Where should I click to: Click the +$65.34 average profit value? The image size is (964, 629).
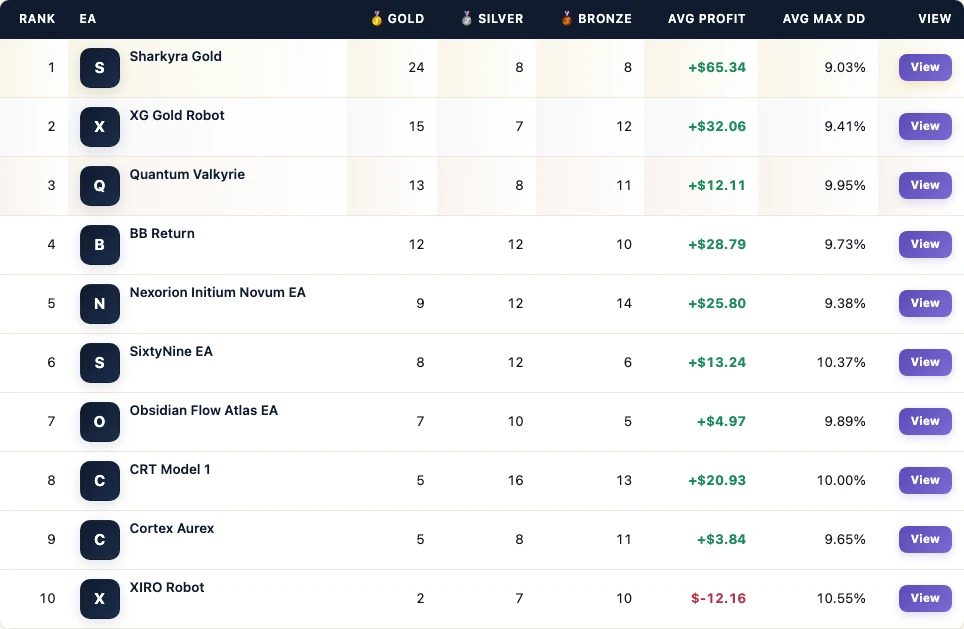point(717,68)
